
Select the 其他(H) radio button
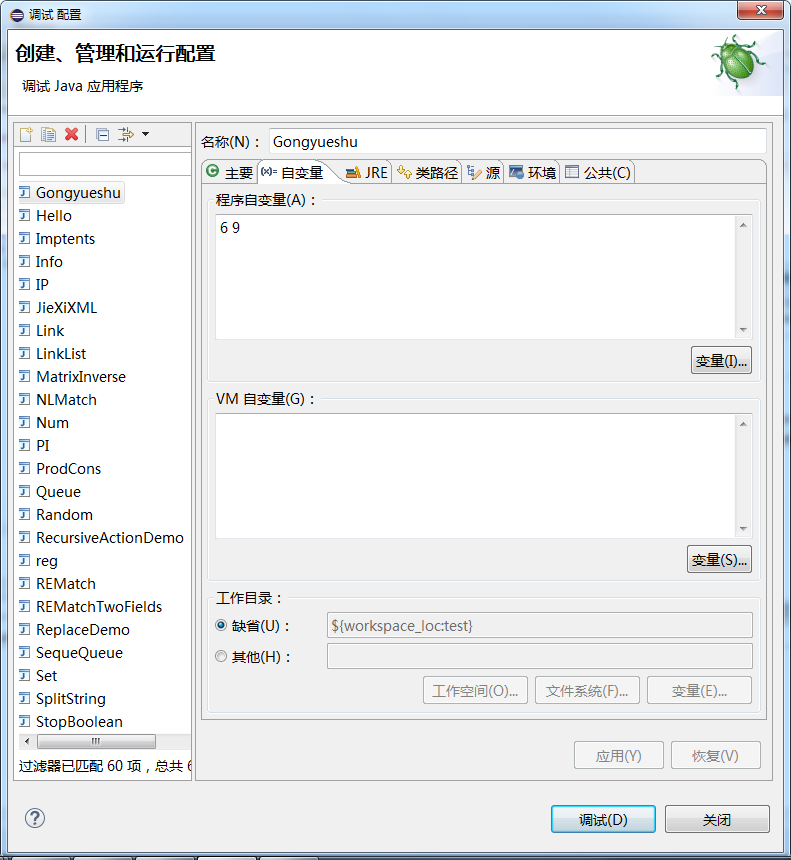point(221,656)
